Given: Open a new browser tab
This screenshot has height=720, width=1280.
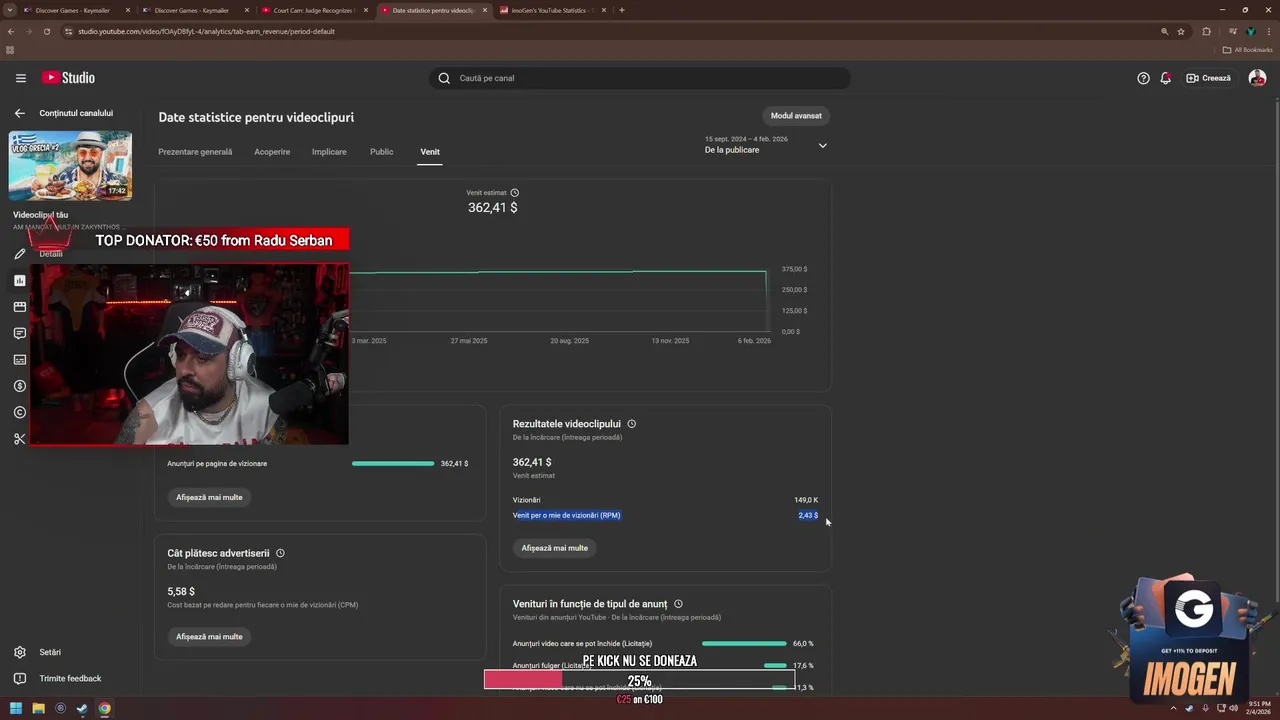Looking at the screenshot, I should tap(622, 10).
